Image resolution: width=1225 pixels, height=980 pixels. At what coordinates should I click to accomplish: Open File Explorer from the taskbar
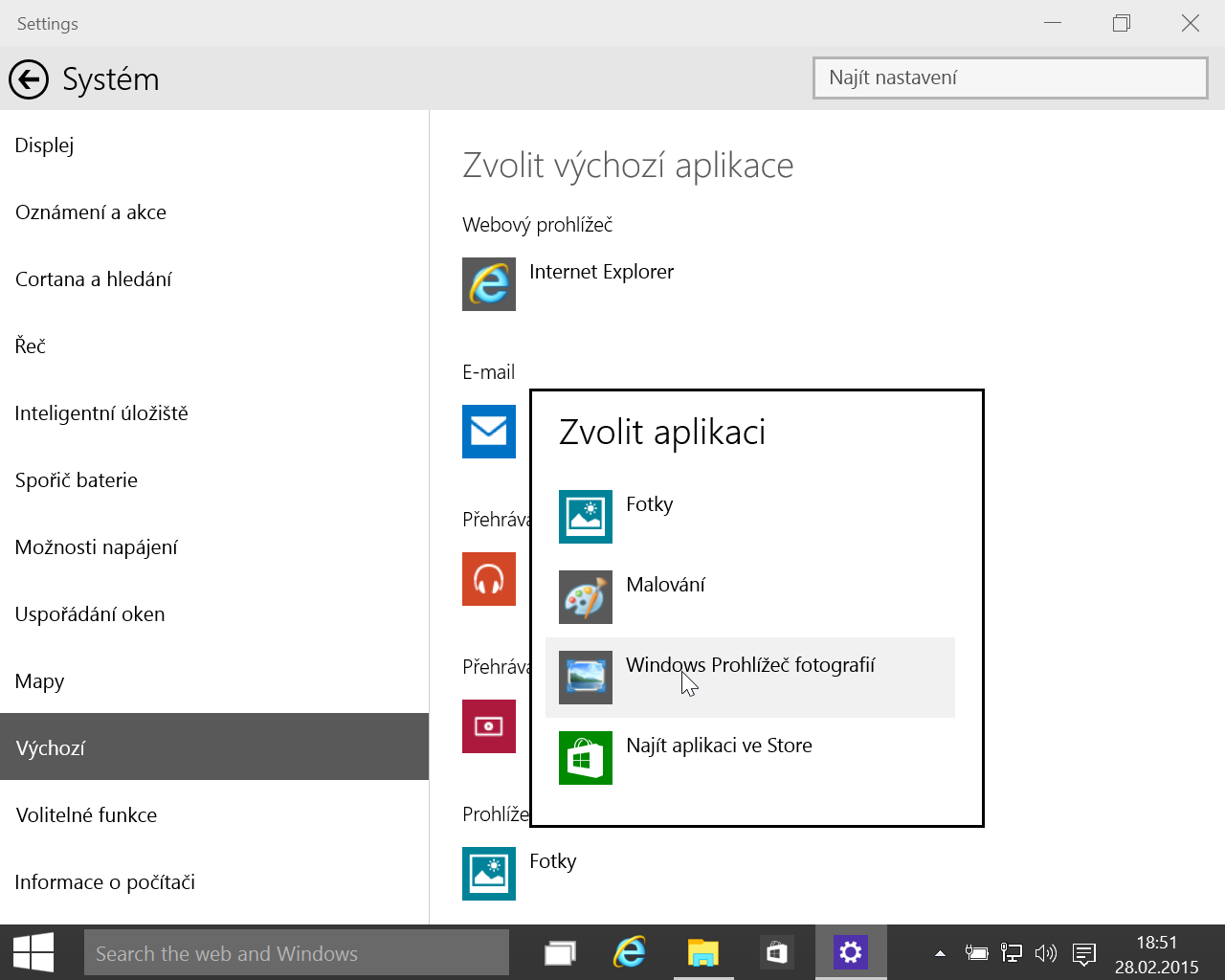[x=703, y=953]
